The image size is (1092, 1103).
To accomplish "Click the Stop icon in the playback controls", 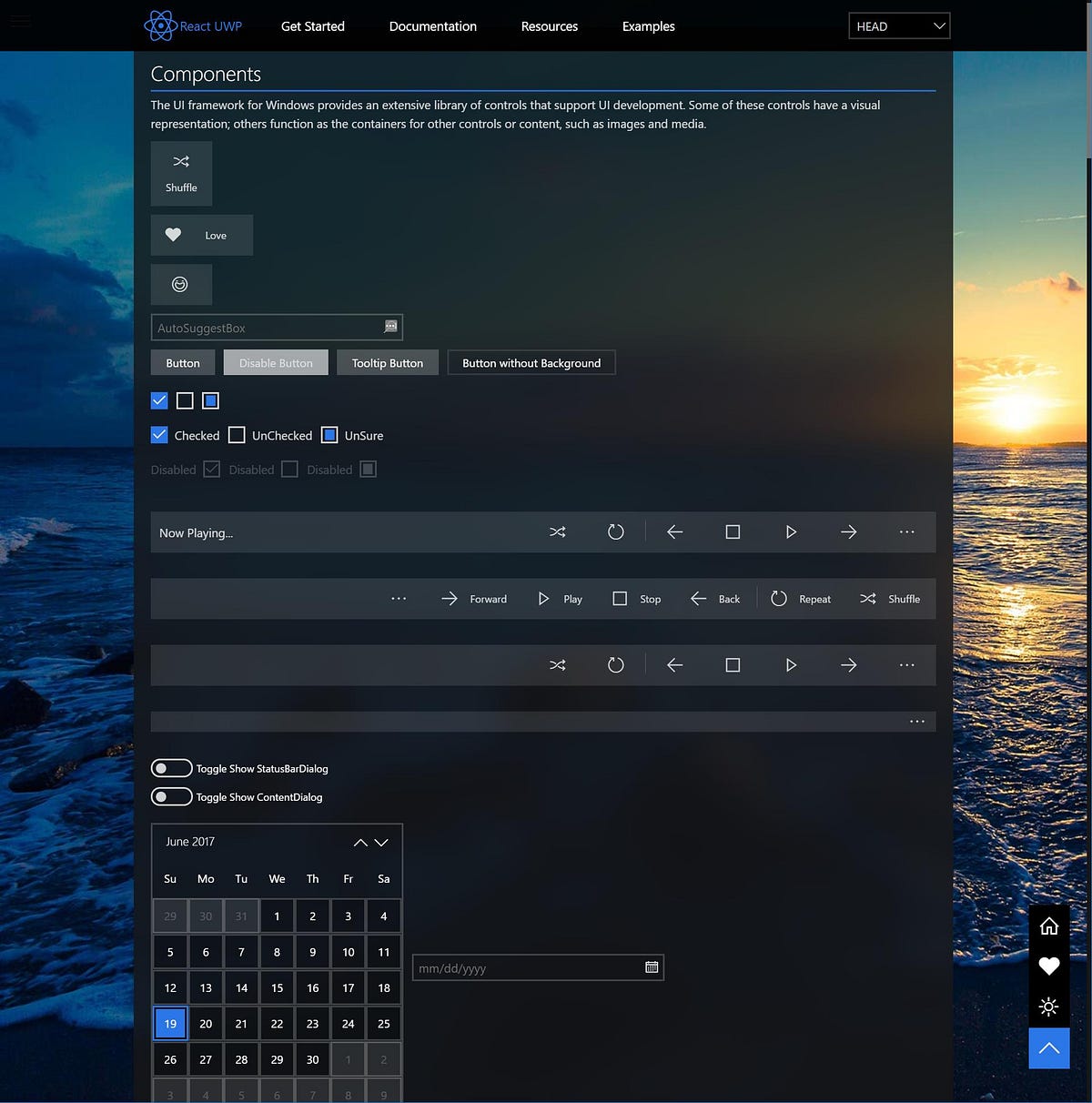I will [620, 599].
